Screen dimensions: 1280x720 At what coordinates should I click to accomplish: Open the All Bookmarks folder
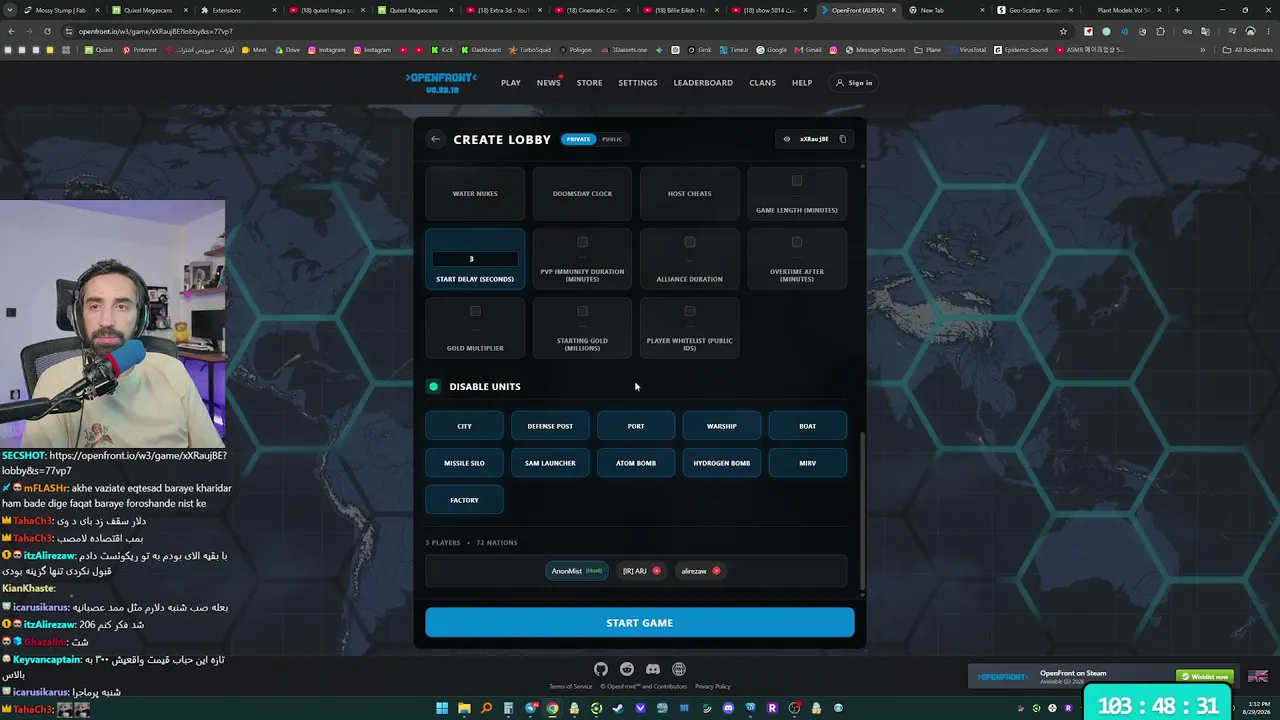(1248, 50)
